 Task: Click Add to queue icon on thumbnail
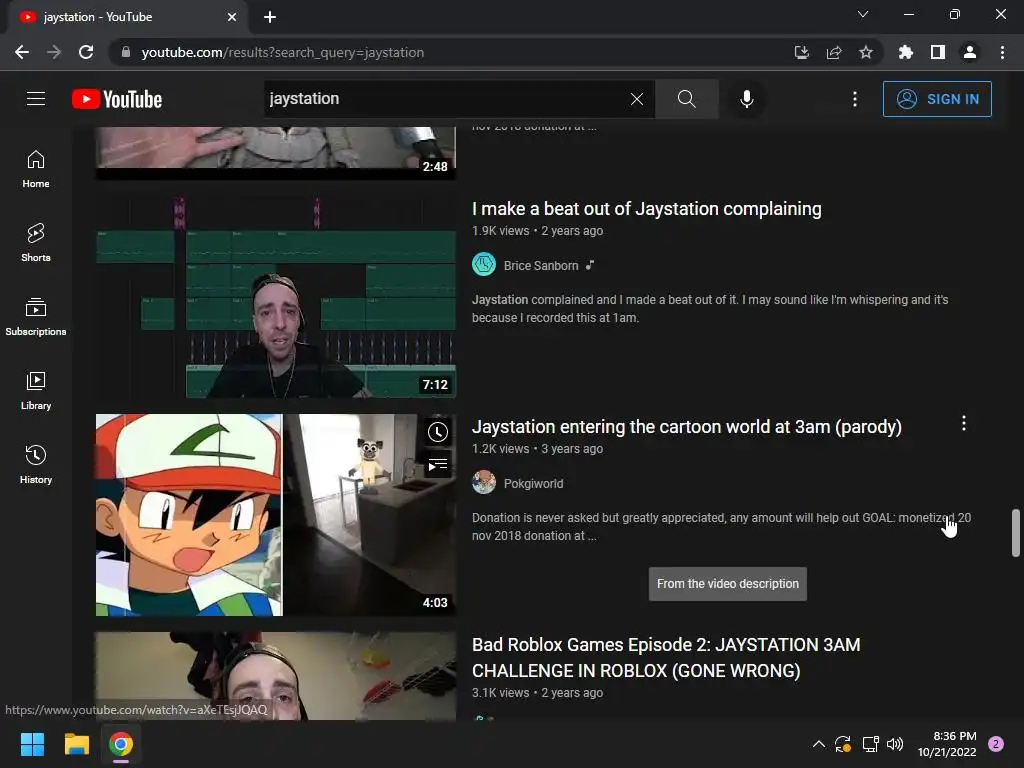click(438, 465)
